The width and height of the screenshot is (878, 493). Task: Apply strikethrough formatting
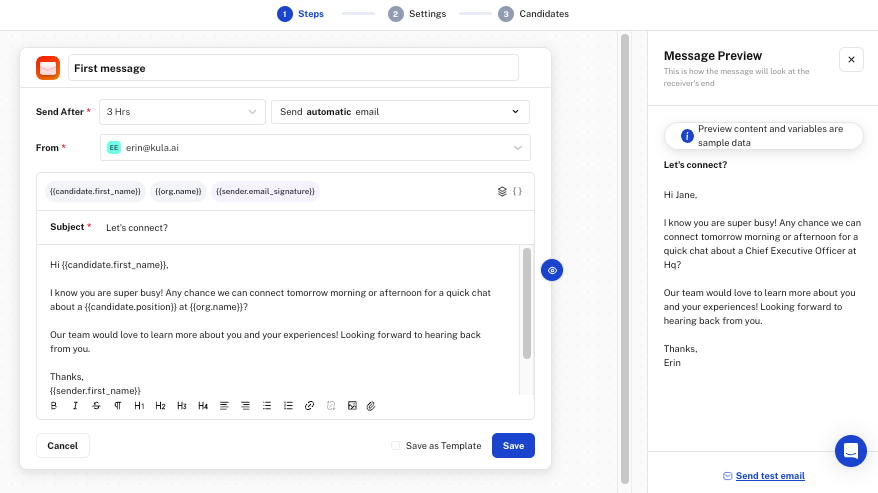[96, 406]
